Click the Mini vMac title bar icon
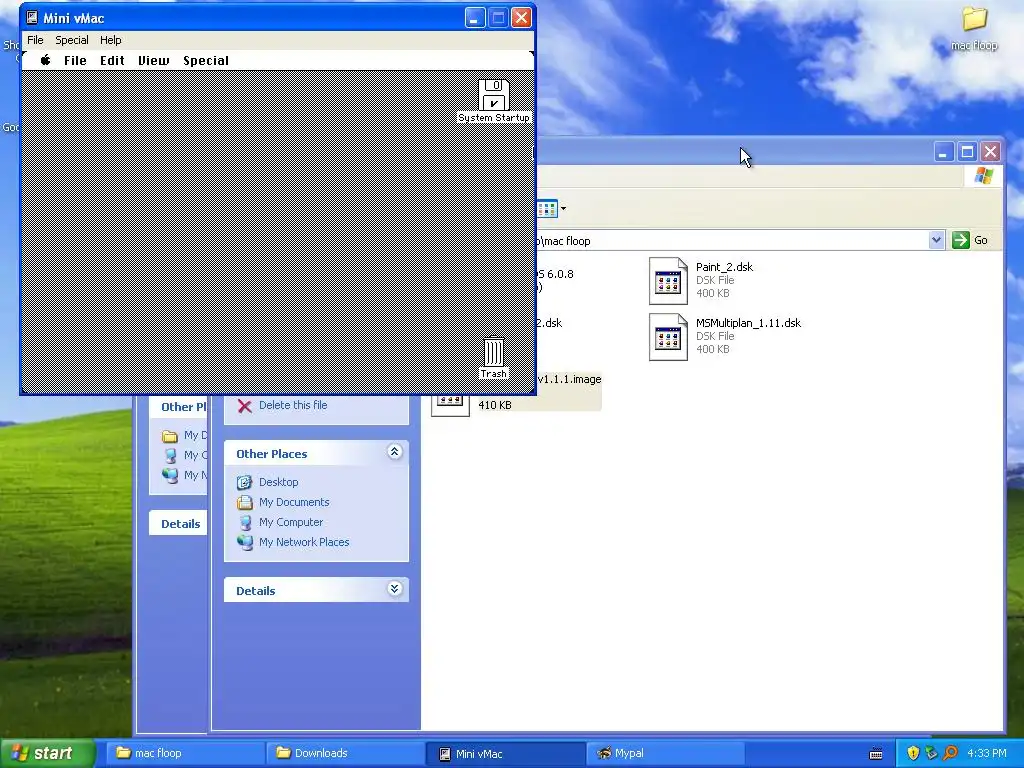1024x768 pixels. pos(31,18)
